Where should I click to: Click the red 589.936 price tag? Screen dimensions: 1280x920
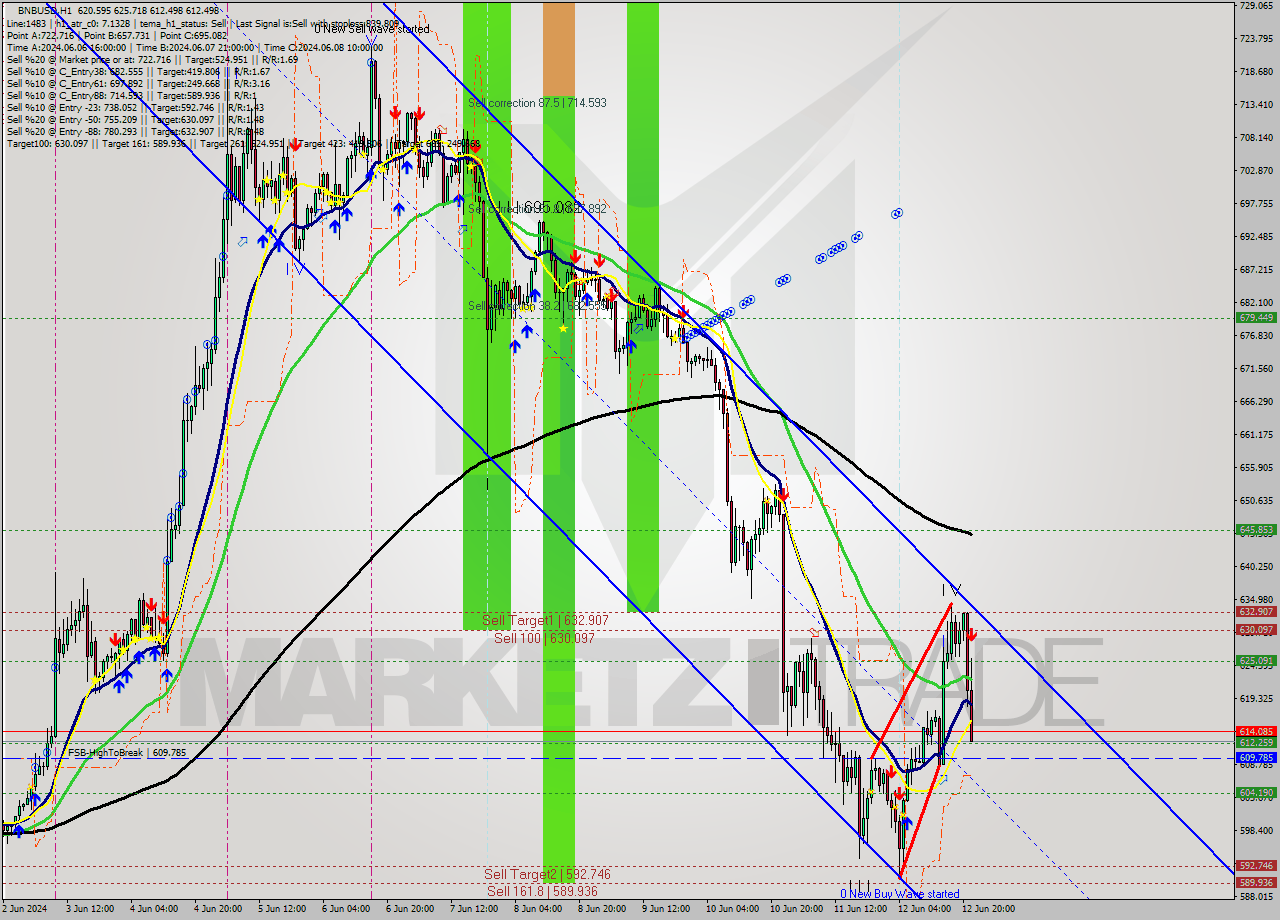coord(1256,883)
